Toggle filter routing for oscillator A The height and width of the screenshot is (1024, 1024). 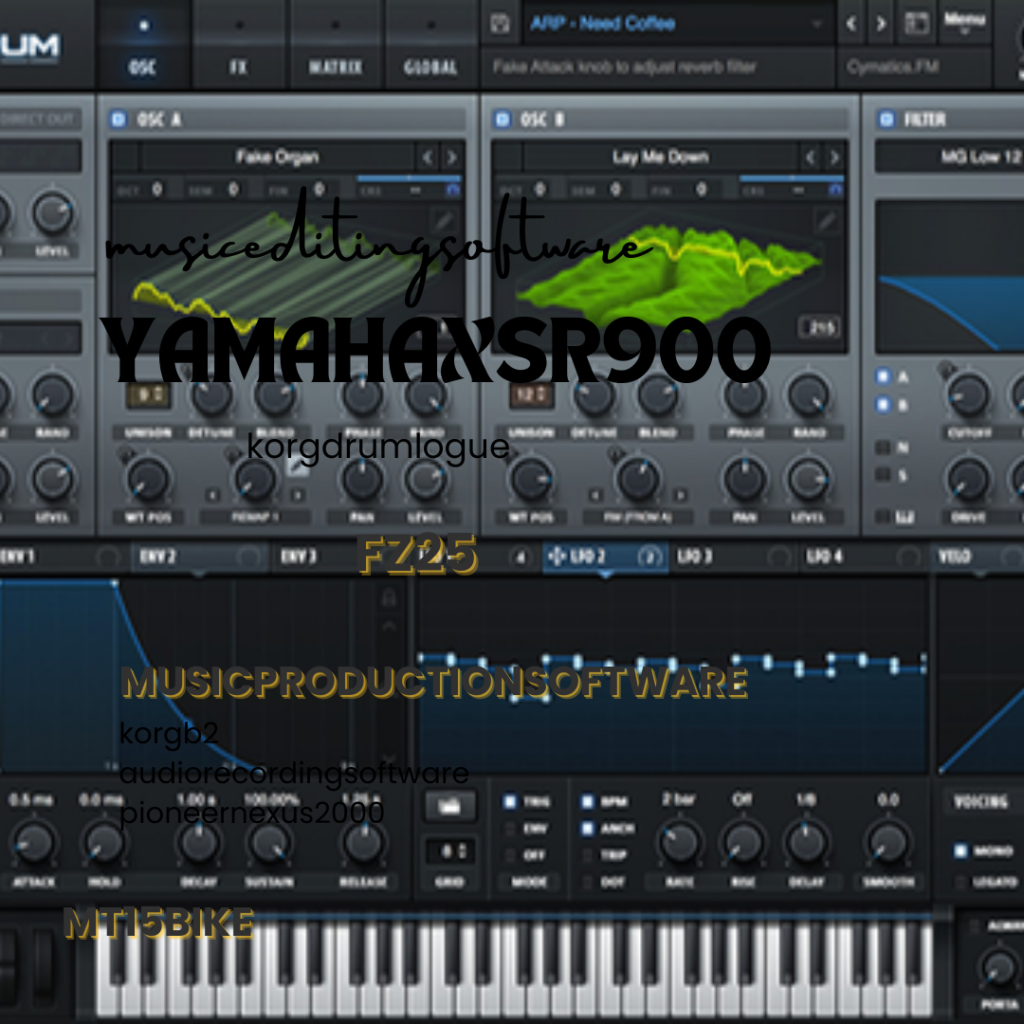coord(883,377)
